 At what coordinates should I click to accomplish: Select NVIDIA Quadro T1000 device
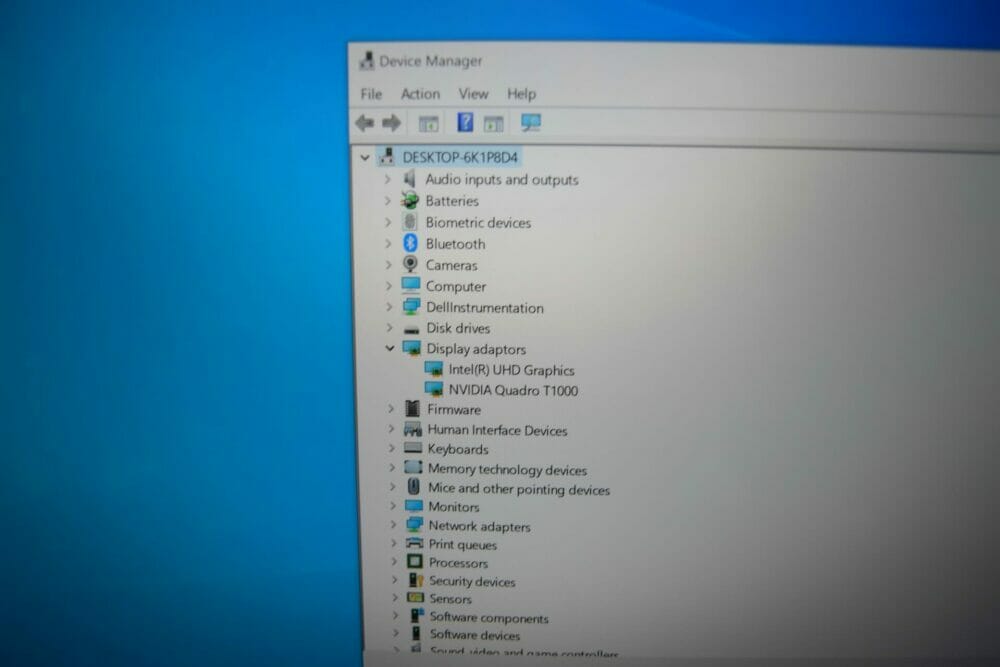[513, 390]
